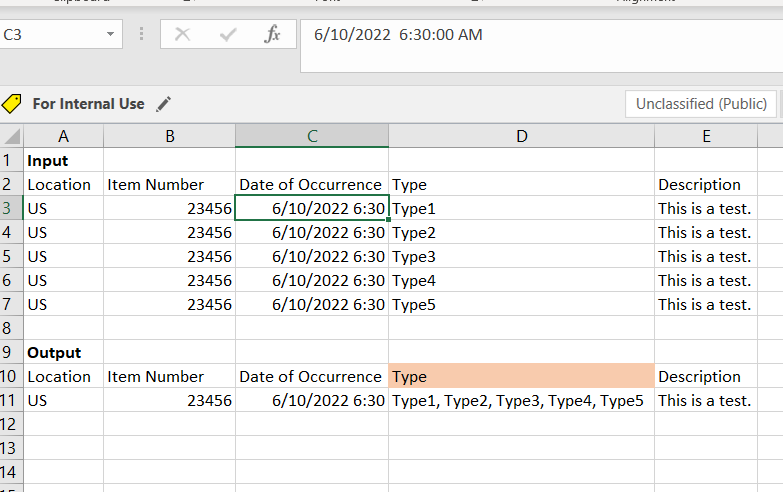This screenshot has height=492, width=783.
Task: Select column A header
Action: (x=63, y=136)
